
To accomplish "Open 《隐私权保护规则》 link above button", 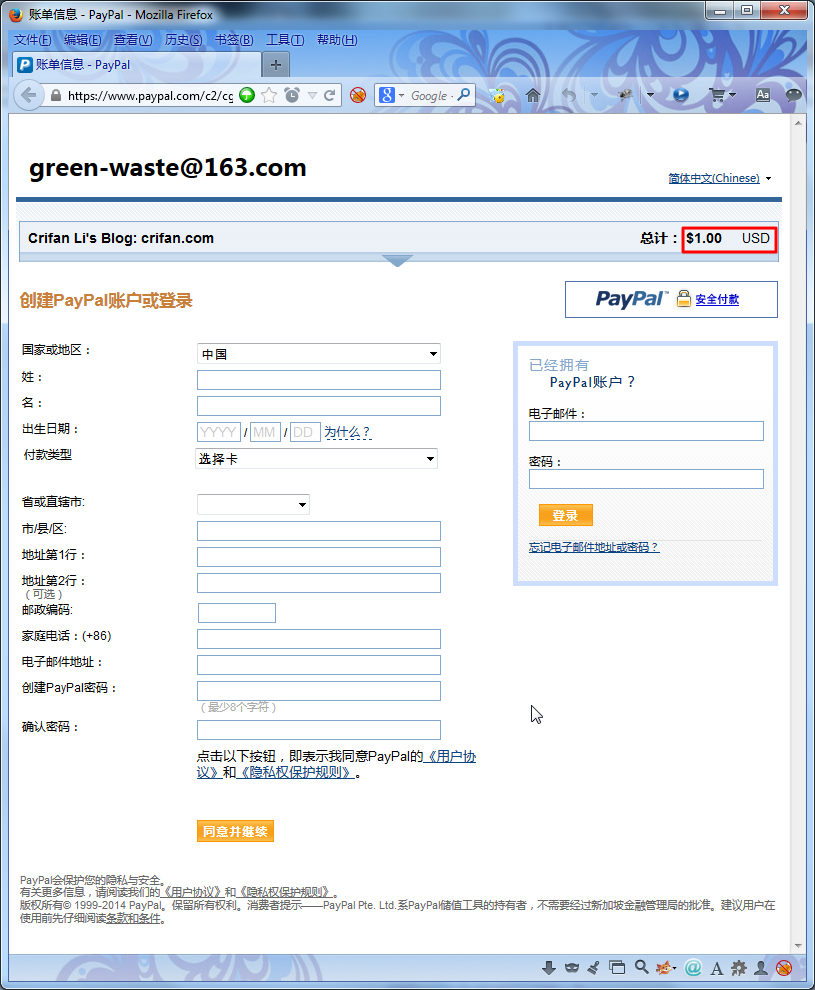I will coord(295,772).
